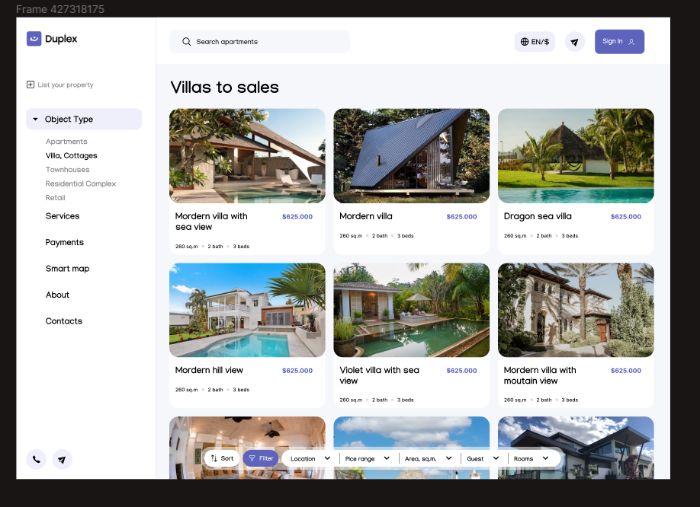Open the Contacts menu item

point(64,321)
